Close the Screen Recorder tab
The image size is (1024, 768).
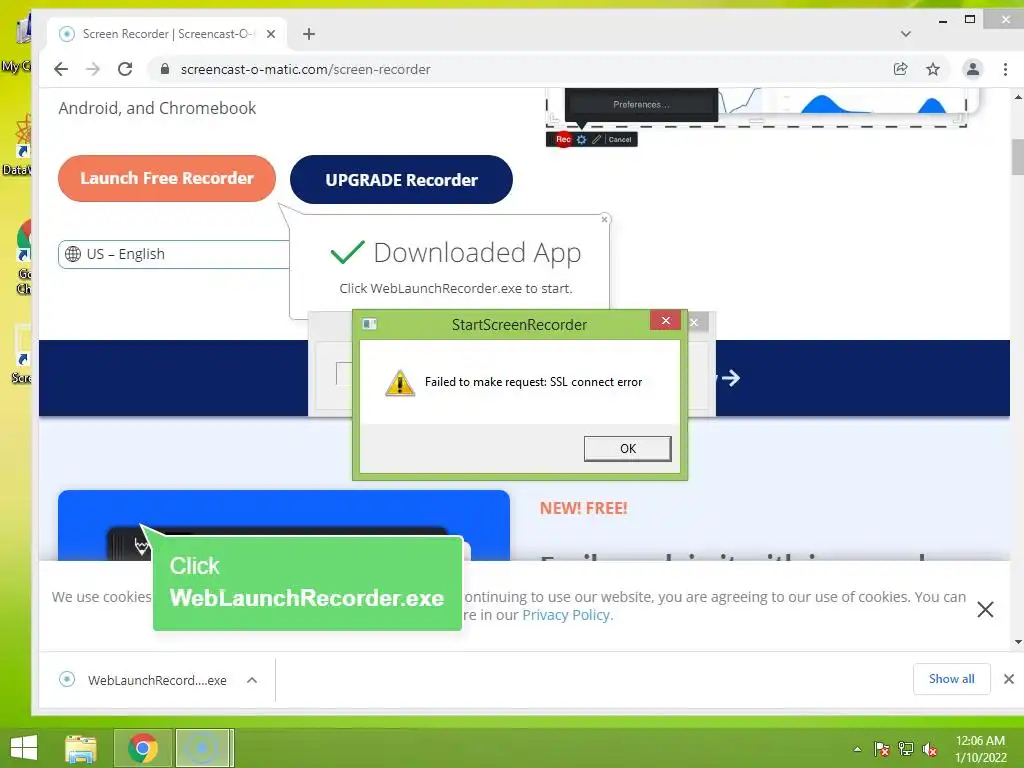click(x=271, y=34)
